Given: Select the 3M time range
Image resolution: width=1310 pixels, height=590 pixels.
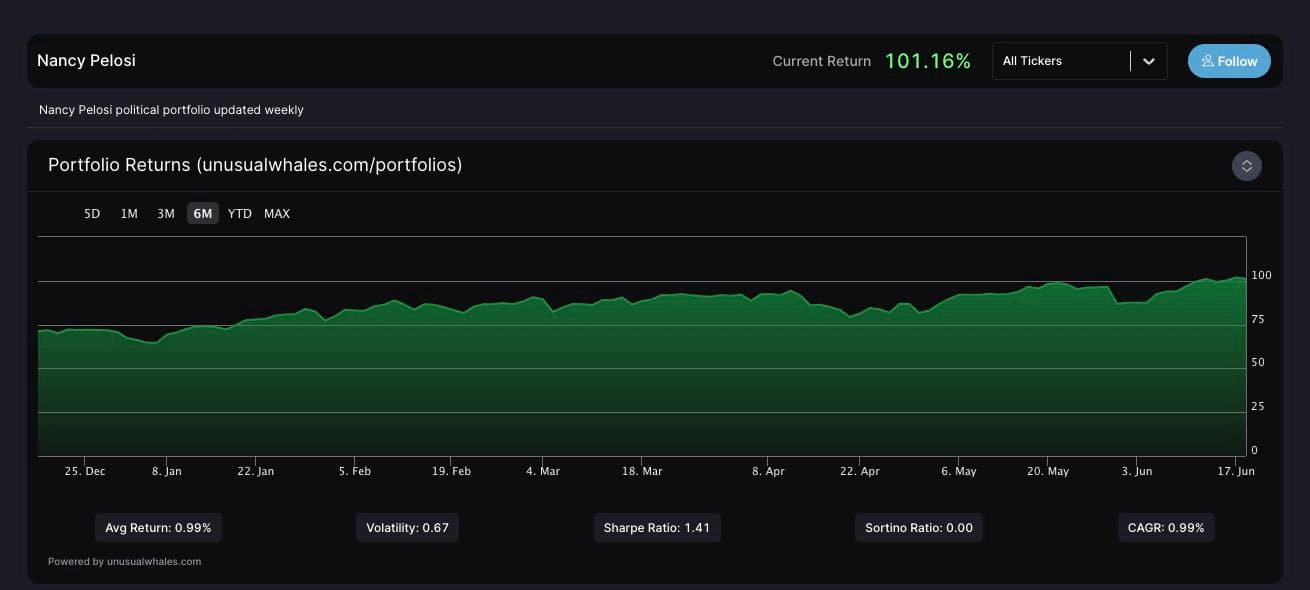Looking at the screenshot, I should (165, 213).
